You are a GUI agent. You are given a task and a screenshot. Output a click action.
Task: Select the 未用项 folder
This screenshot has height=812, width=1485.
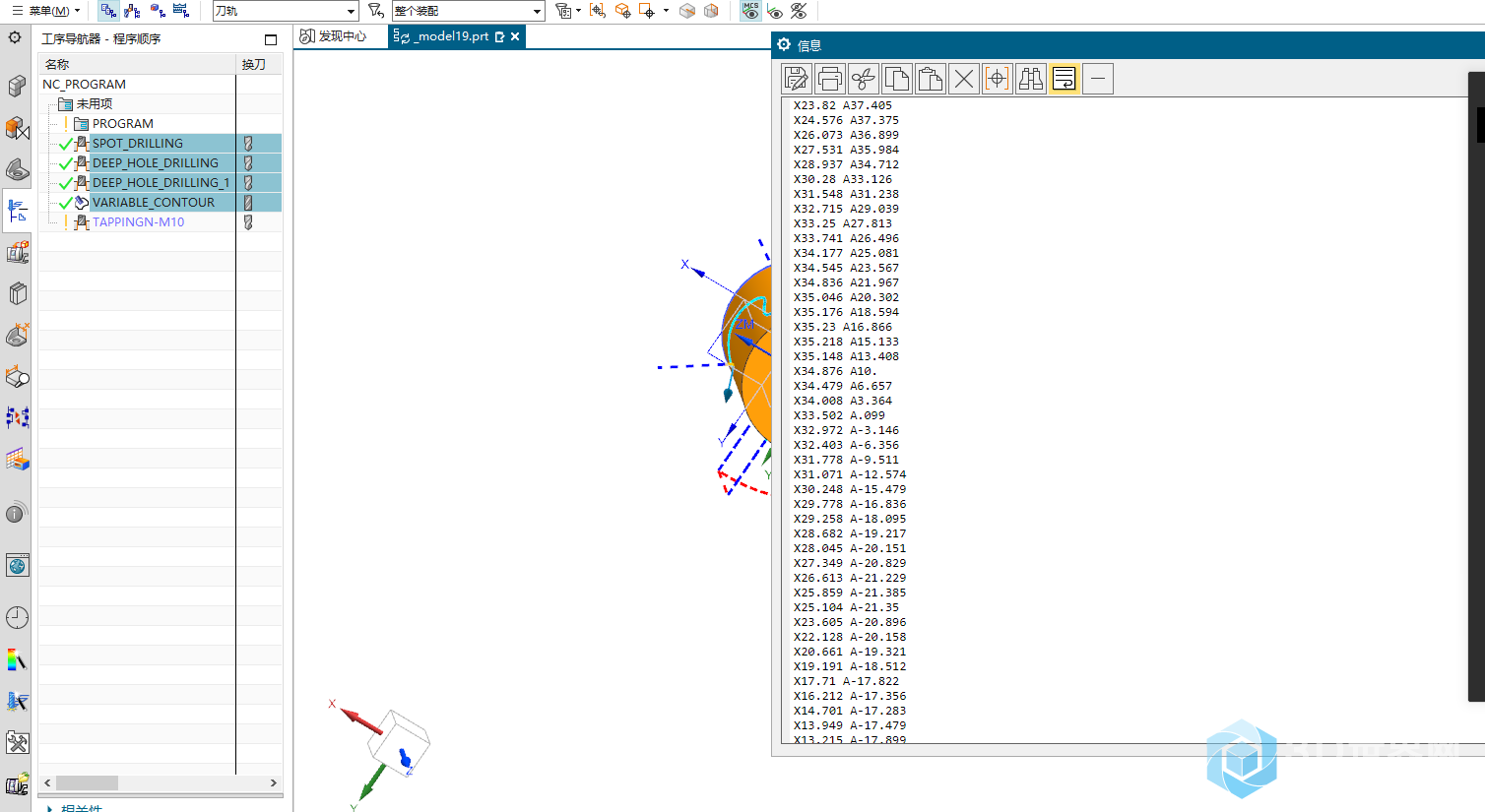point(95,103)
